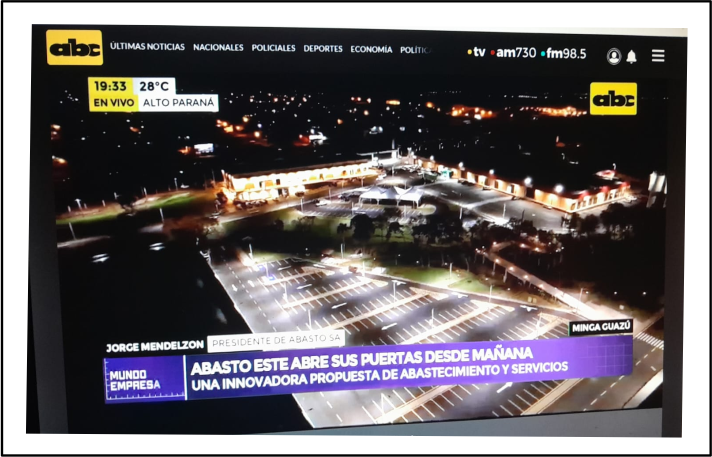This screenshot has height=457, width=712.
Task: Open the hamburger menu
Action: tap(658, 55)
